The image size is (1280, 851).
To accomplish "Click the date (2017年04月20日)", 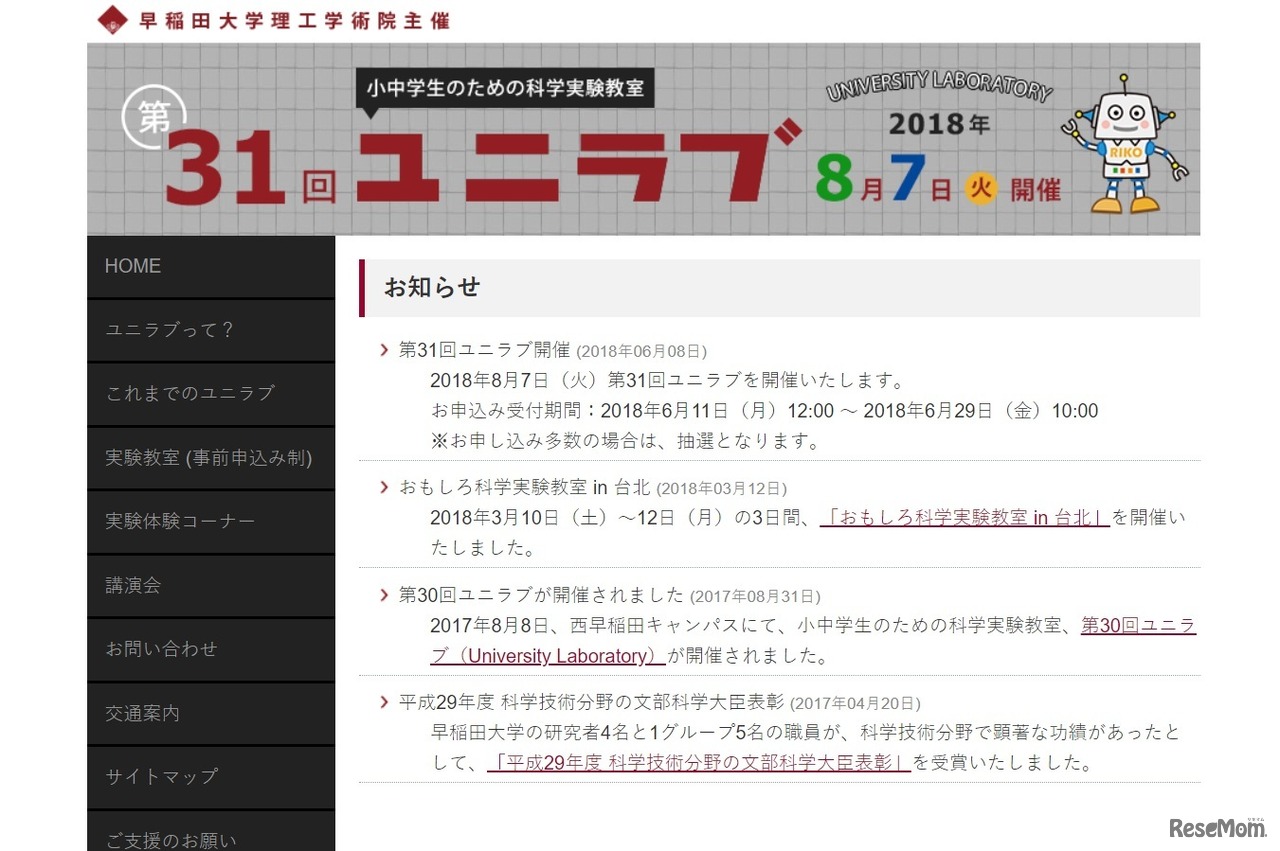I will coord(855,703).
